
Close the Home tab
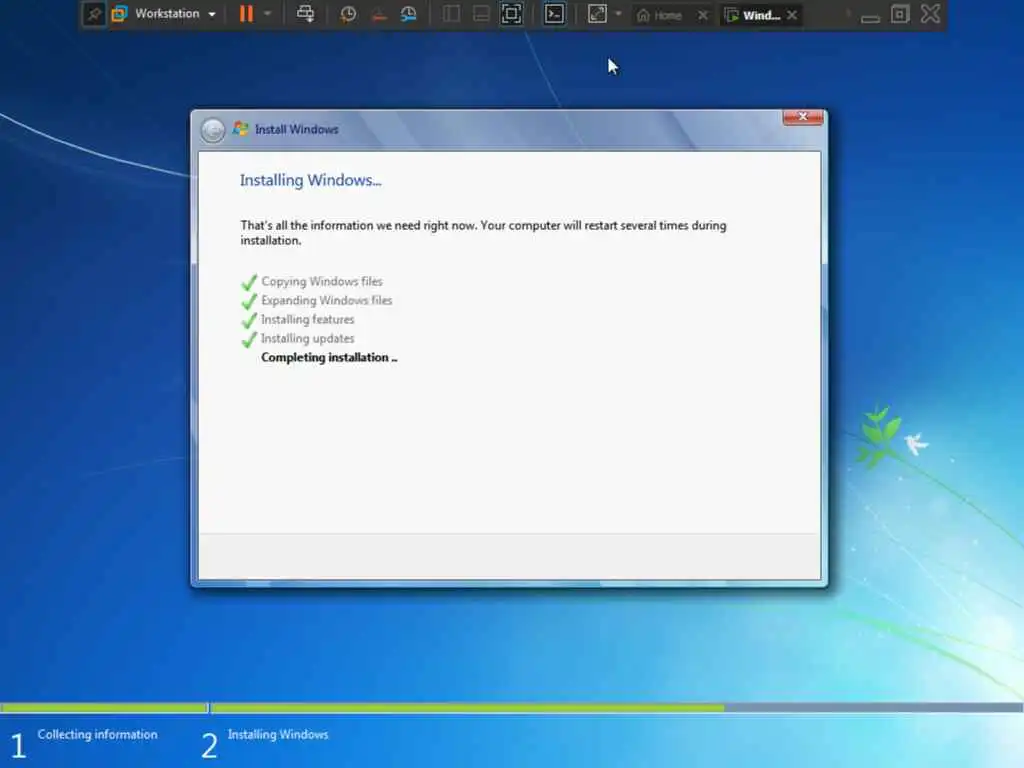(x=703, y=15)
